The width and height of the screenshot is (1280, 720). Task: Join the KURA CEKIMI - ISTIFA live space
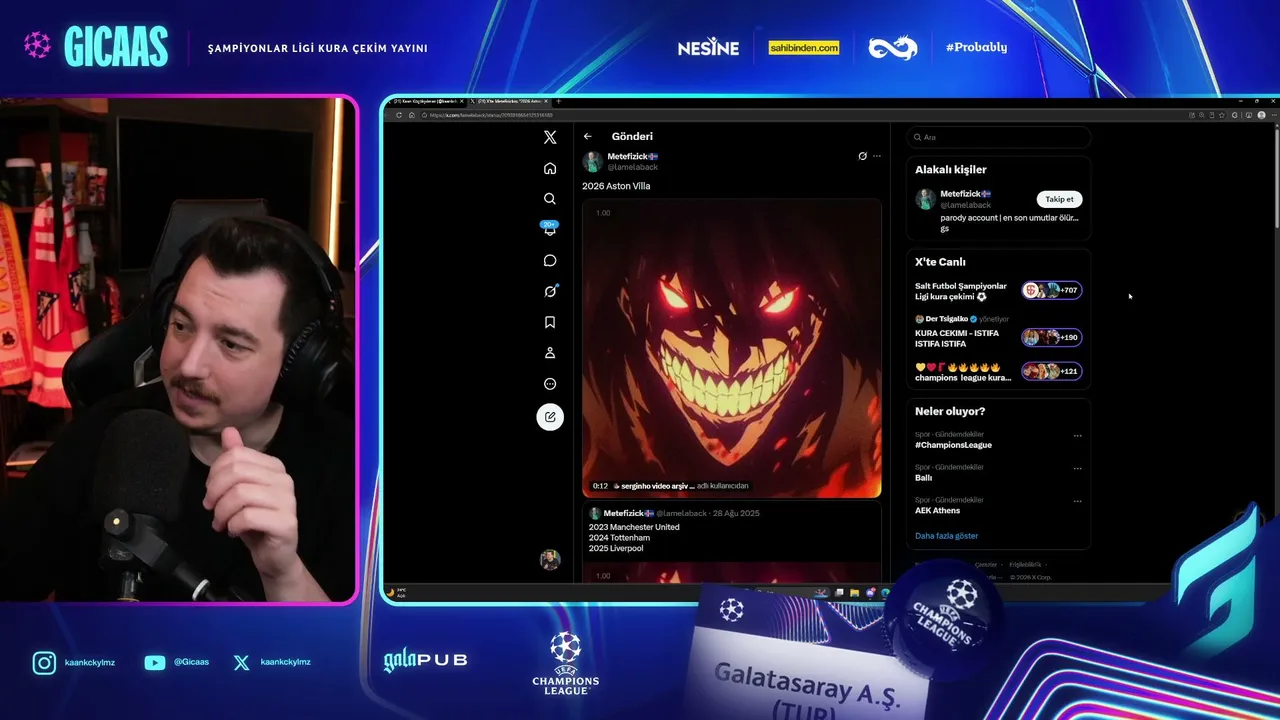pyautogui.click(x=957, y=338)
